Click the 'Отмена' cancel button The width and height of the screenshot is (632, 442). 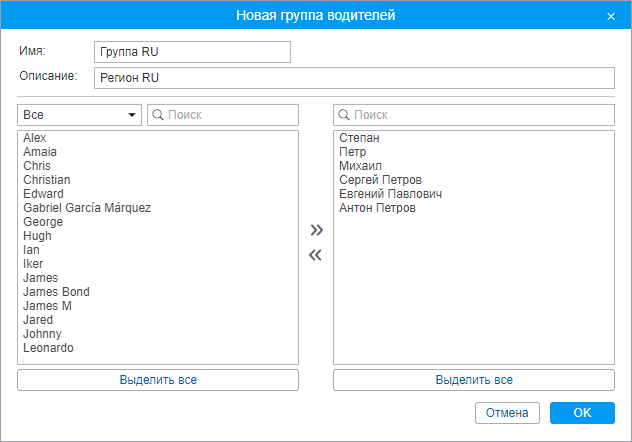(x=507, y=413)
